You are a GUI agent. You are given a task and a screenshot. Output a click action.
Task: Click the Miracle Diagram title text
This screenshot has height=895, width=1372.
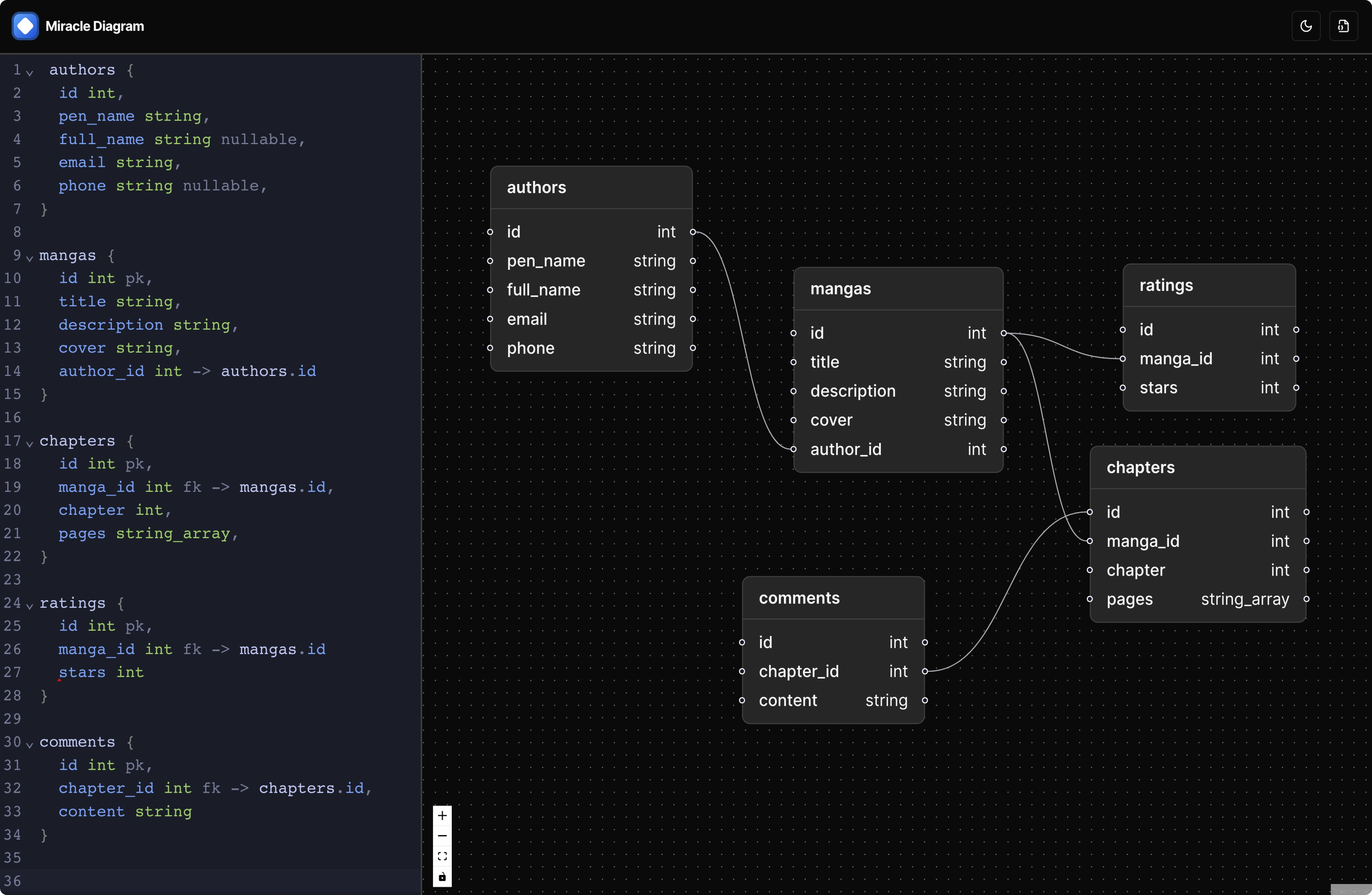94,26
